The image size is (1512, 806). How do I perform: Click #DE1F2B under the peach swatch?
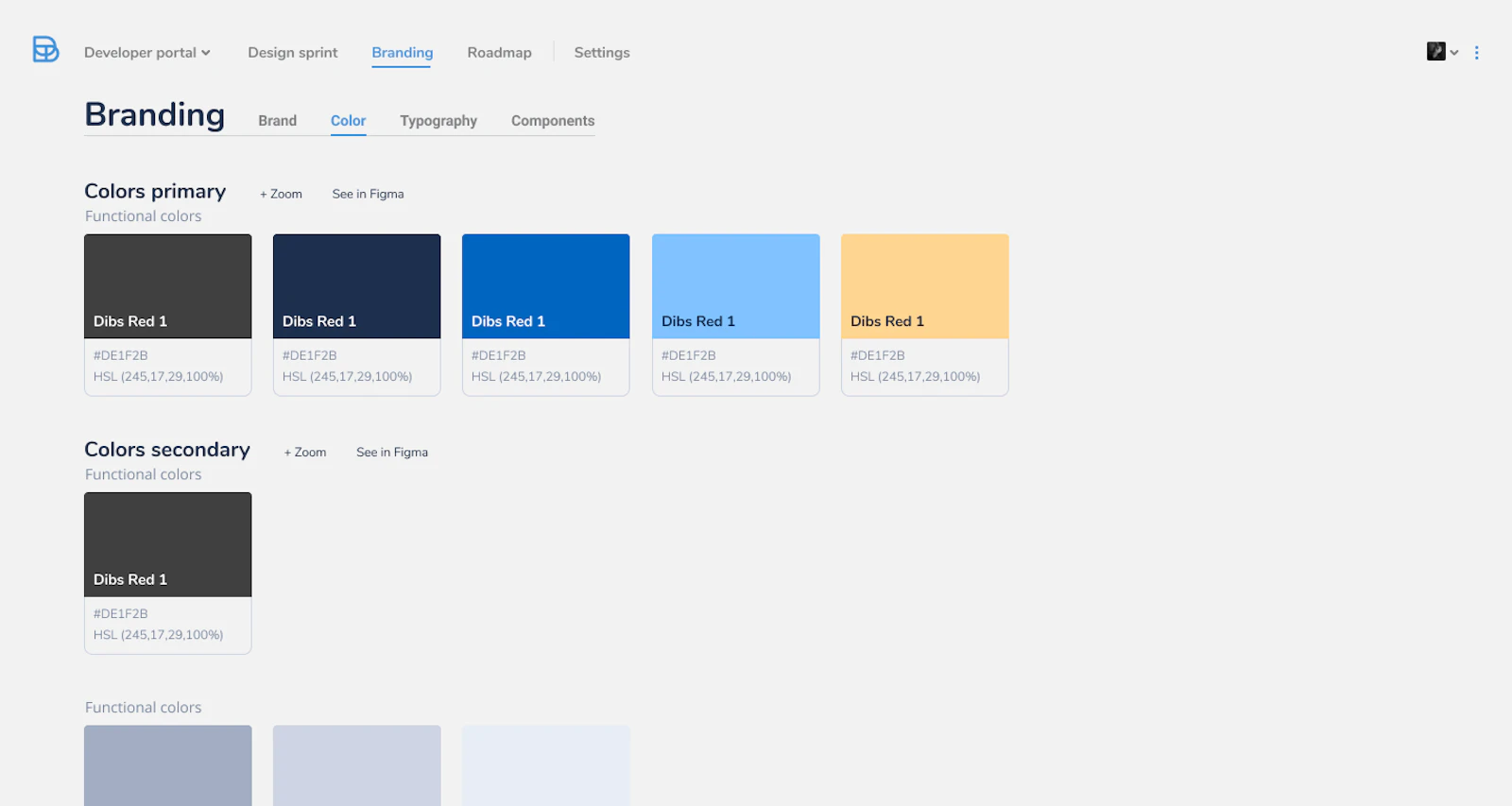click(x=878, y=355)
